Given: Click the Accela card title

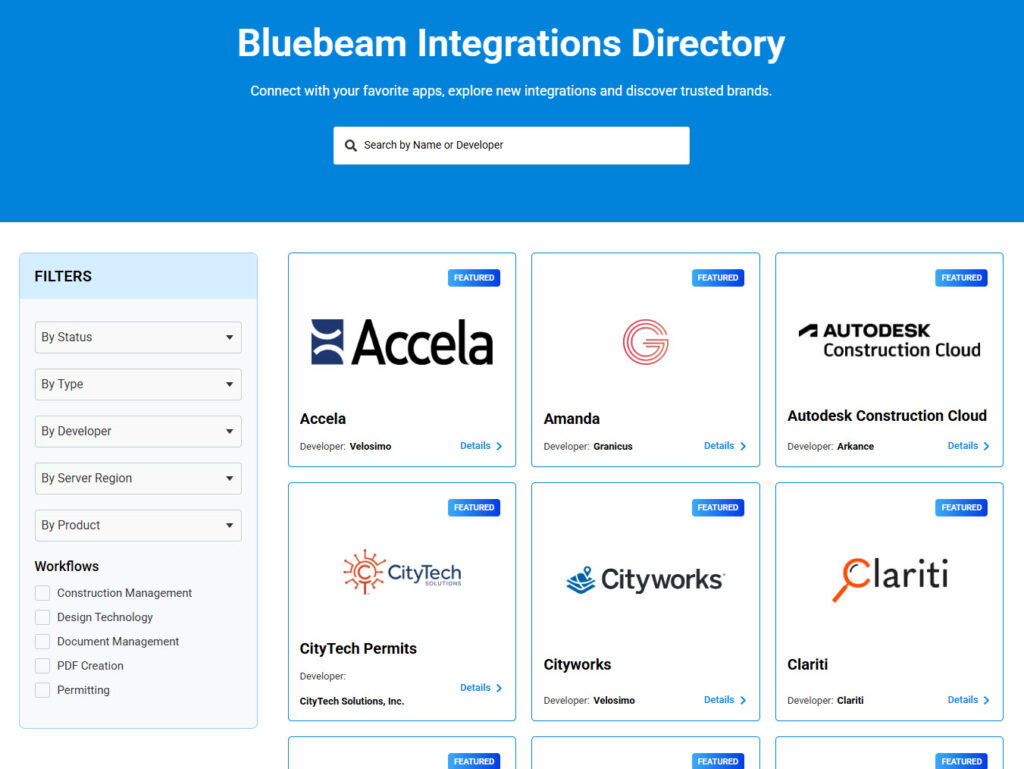Looking at the screenshot, I should tap(323, 419).
